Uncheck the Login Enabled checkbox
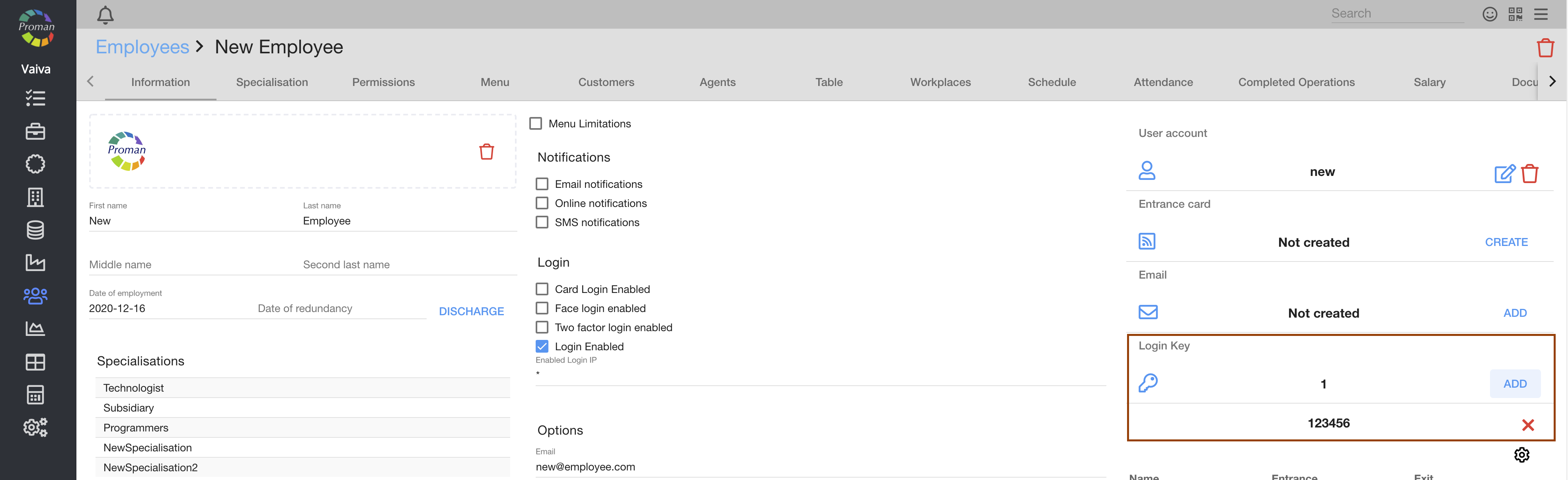1568x480 pixels. (x=542, y=347)
